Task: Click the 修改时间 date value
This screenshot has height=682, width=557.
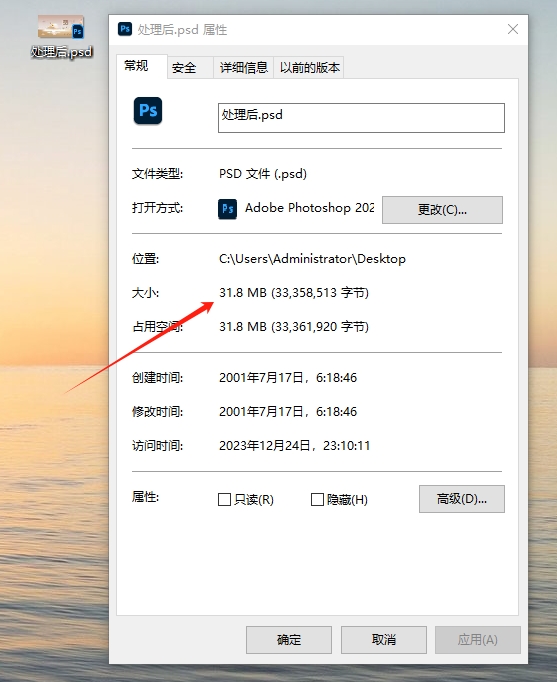Action: click(288, 411)
